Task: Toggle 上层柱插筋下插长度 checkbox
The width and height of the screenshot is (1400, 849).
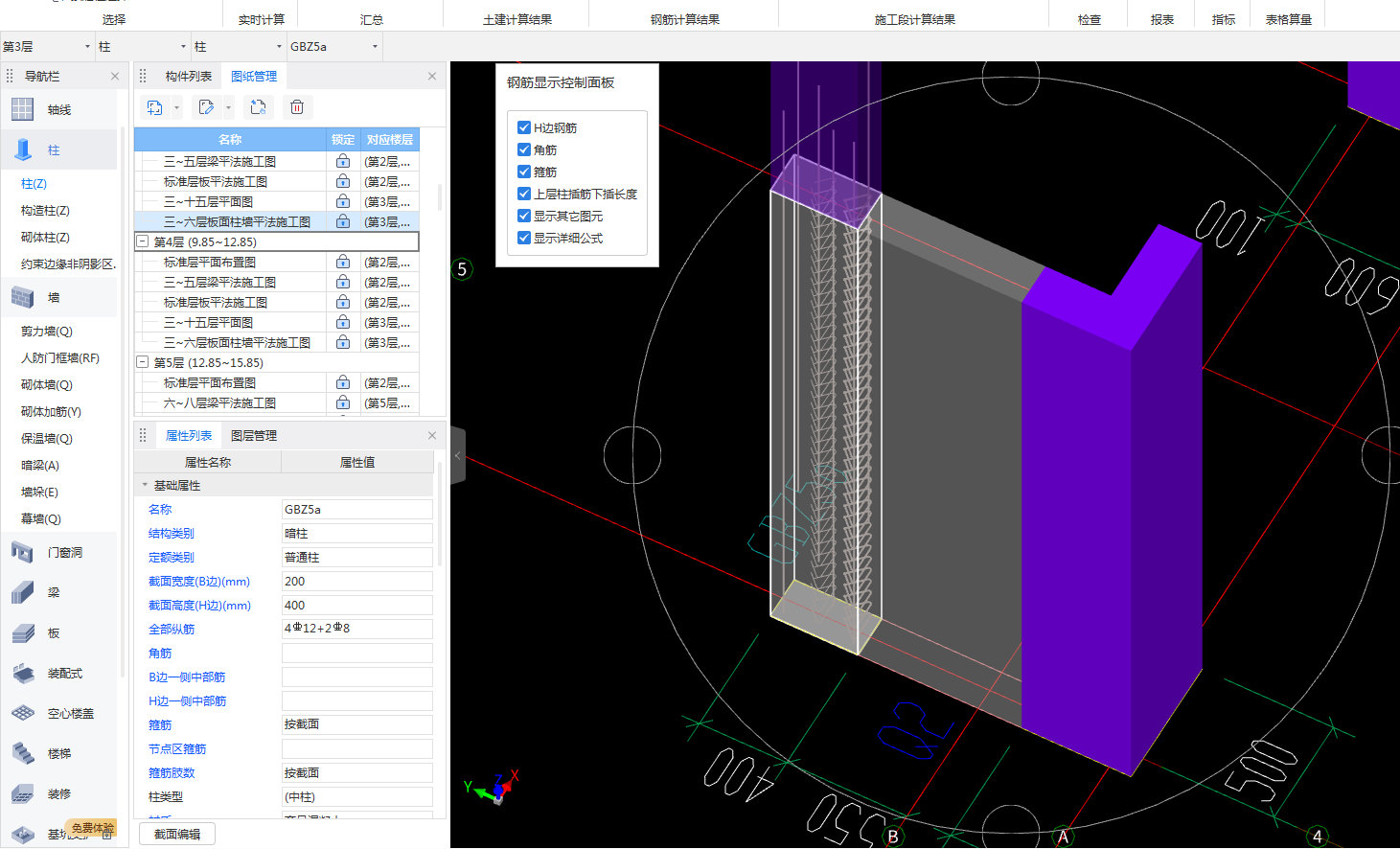Action: coord(524,194)
